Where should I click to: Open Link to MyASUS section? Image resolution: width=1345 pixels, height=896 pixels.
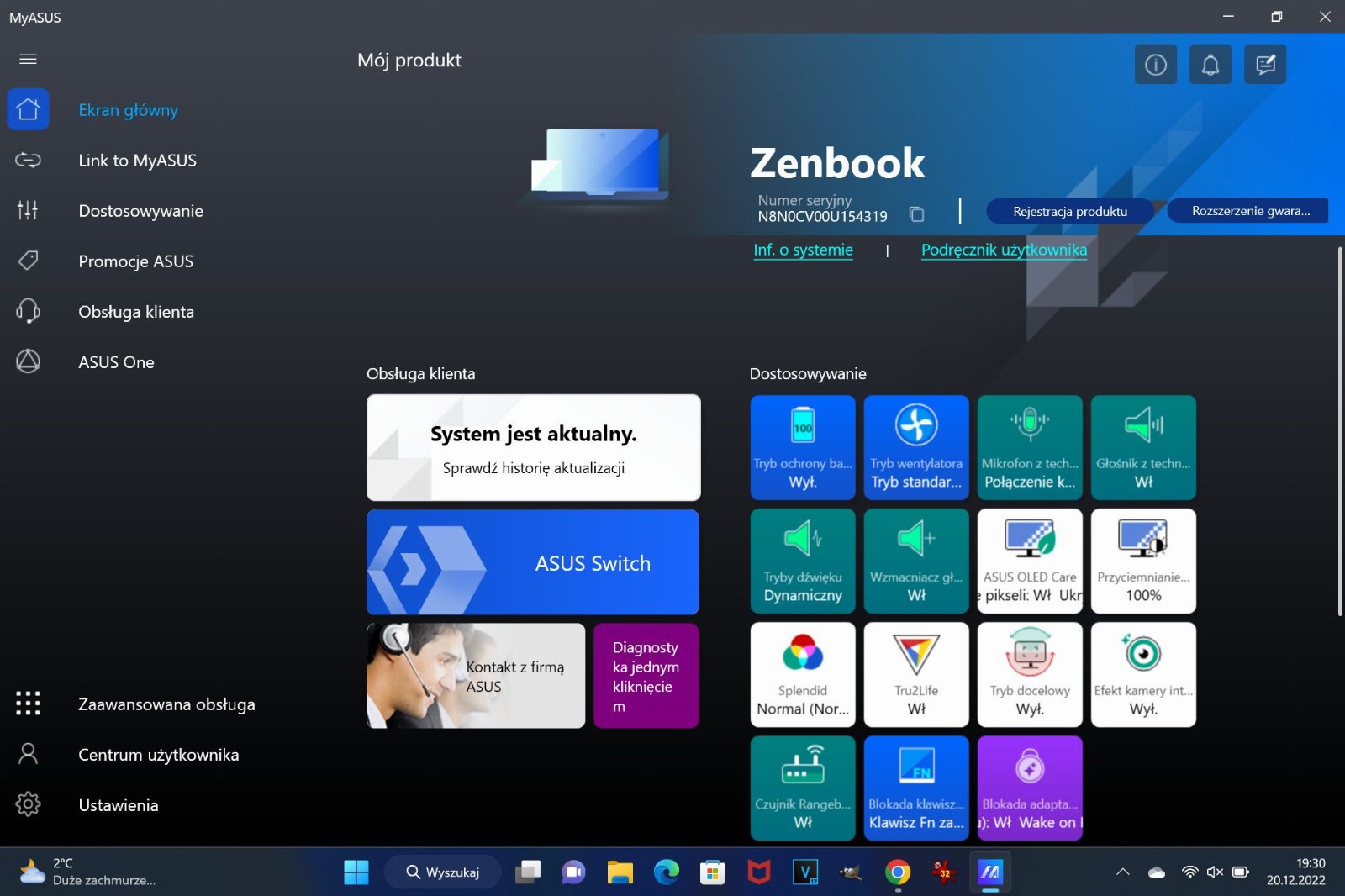click(137, 161)
